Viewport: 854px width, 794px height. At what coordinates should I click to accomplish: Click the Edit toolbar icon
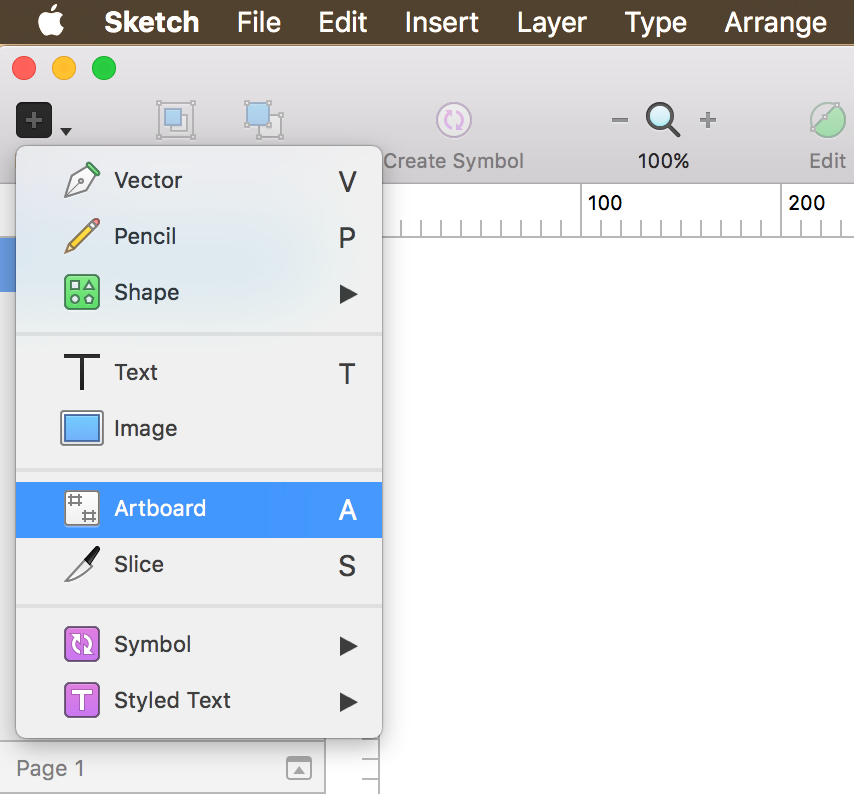tap(827, 120)
